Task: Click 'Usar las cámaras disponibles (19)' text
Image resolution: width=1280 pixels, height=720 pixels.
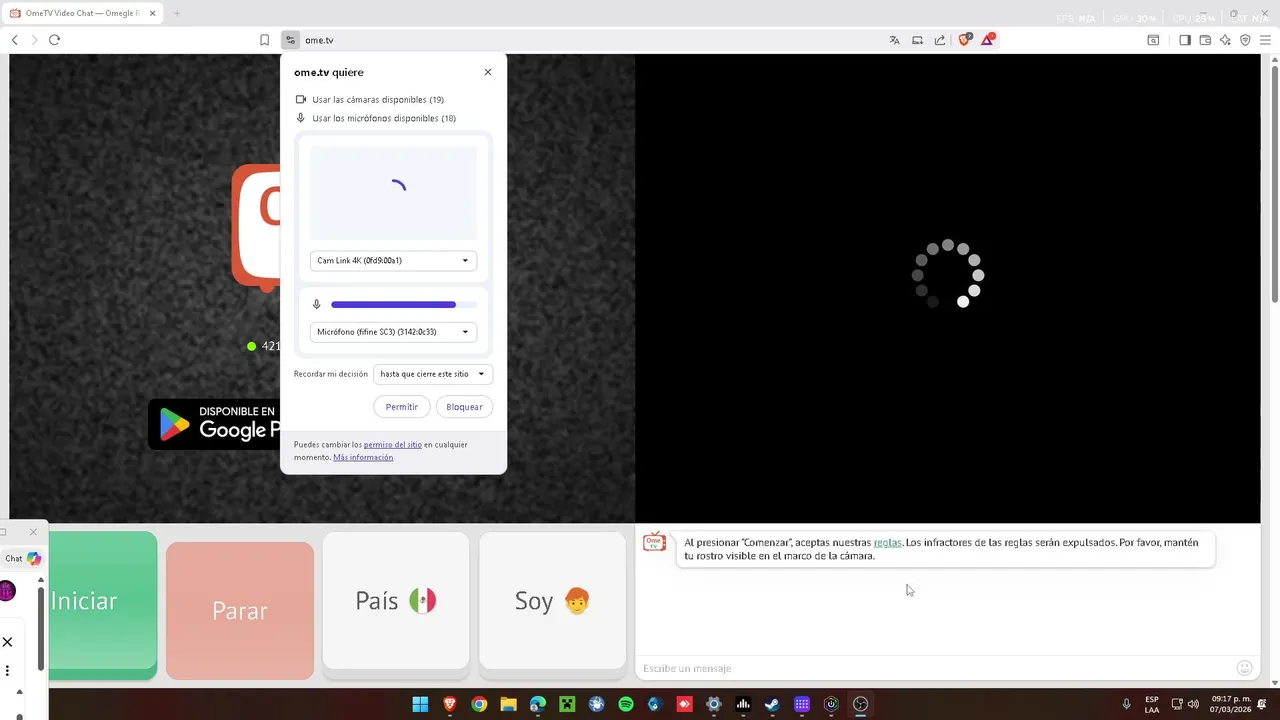Action: [x=378, y=100]
